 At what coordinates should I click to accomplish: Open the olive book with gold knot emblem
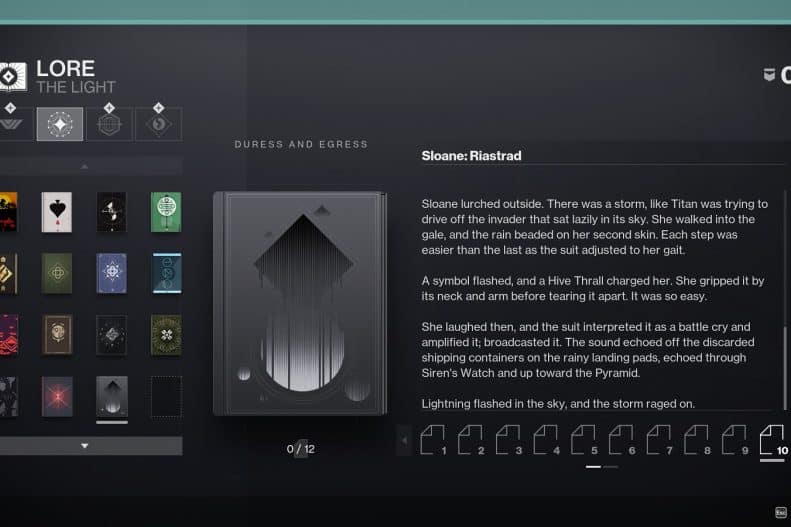coord(56,273)
